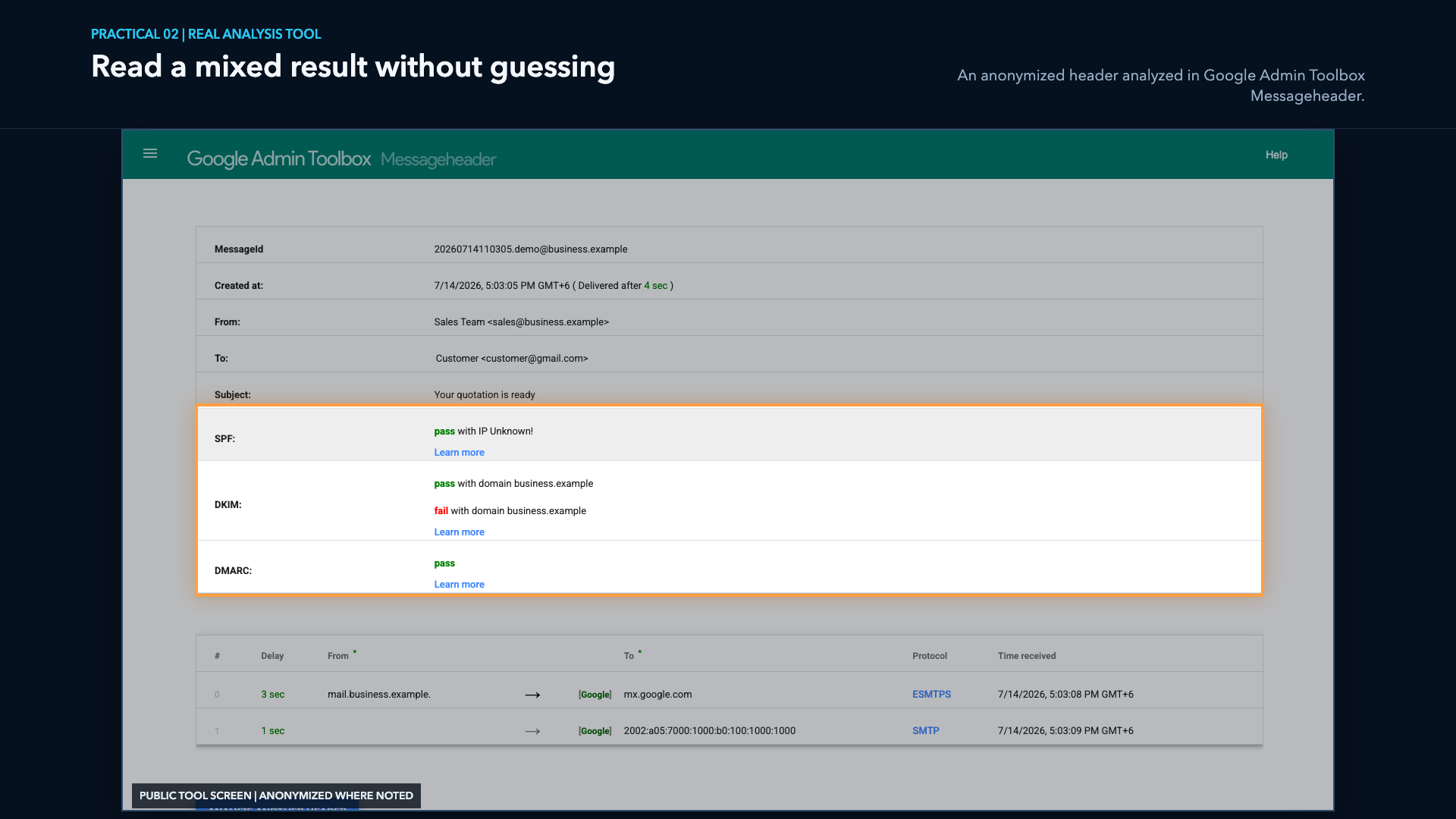Select the MessageId value 20260714110305.demo@business.example
The width and height of the screenshot is (1456, 819).
pos(531,249)
